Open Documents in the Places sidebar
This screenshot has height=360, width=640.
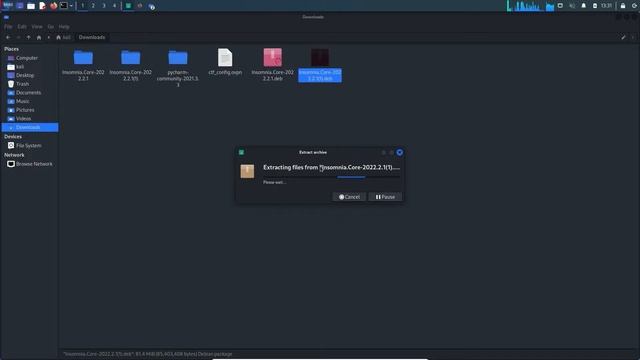pyautogui.click(x=30, y=93)
